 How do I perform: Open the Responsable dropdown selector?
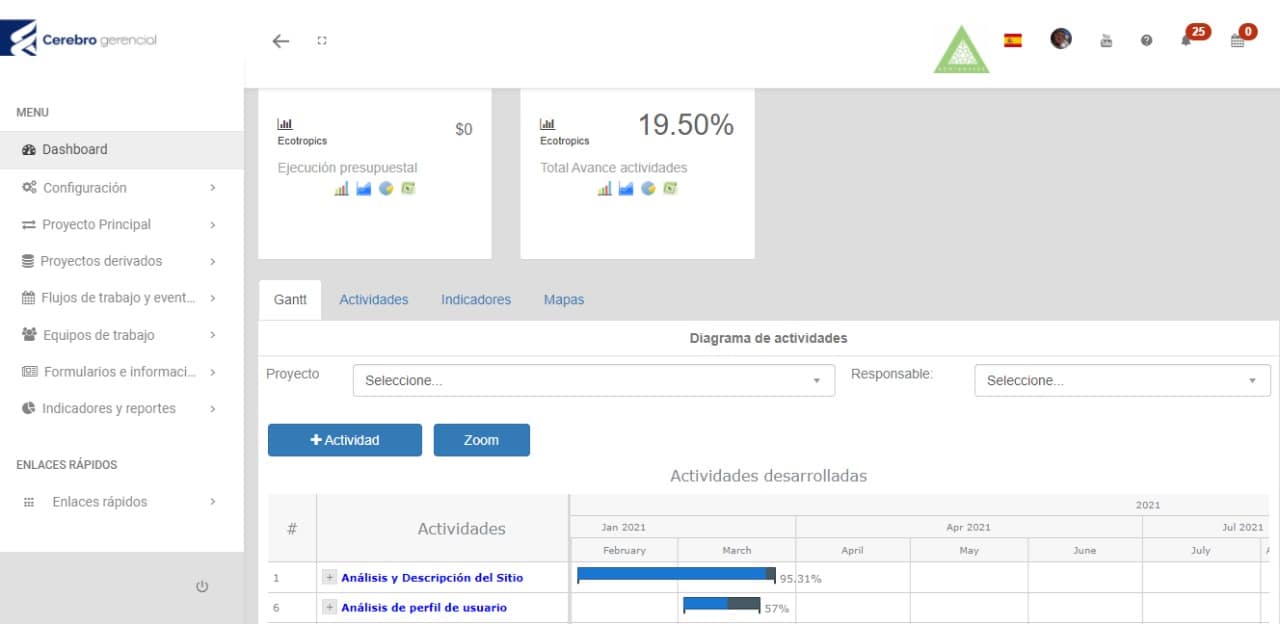(1122, 381)
